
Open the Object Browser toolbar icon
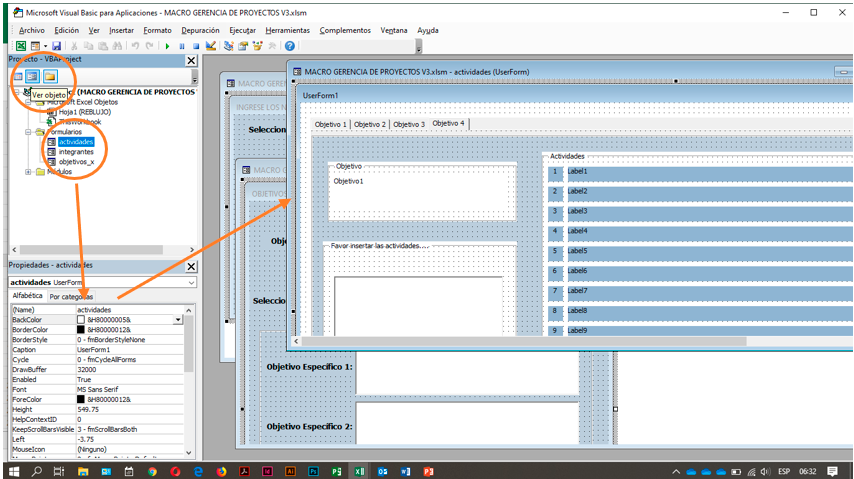(x=257, y=46)
